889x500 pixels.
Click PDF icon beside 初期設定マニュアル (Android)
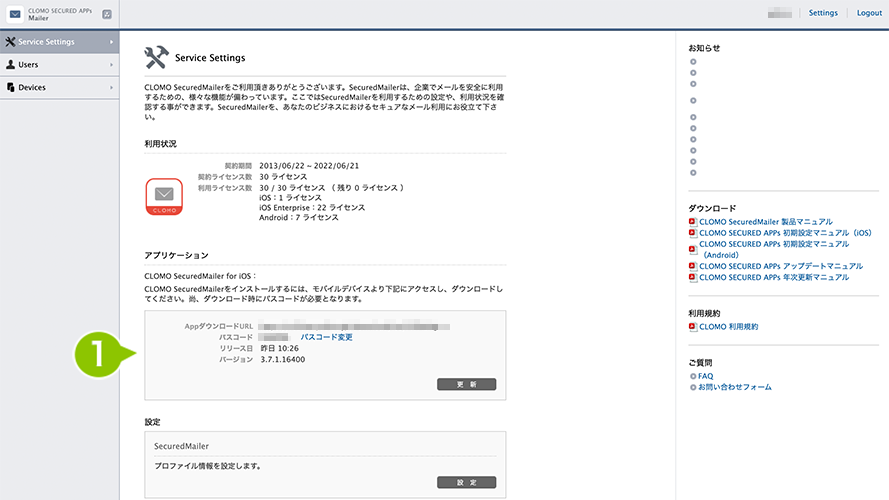point(692,249)
